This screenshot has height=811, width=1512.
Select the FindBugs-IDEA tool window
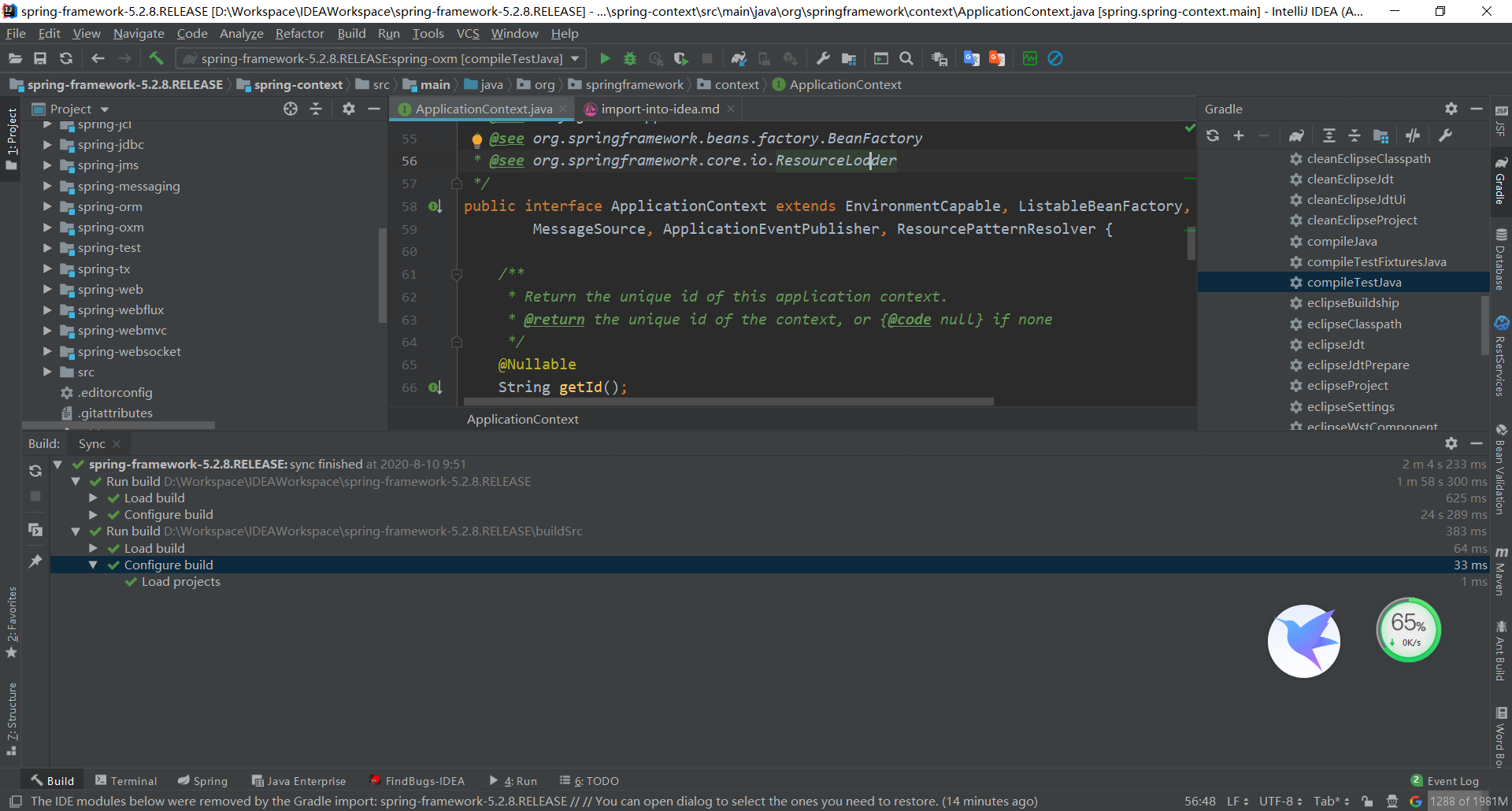point(417,780)
